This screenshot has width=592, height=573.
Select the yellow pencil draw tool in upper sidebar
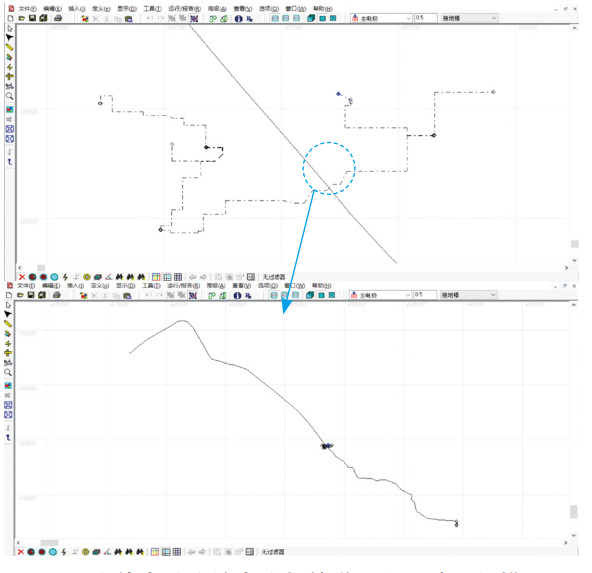[x=9, y=47]
